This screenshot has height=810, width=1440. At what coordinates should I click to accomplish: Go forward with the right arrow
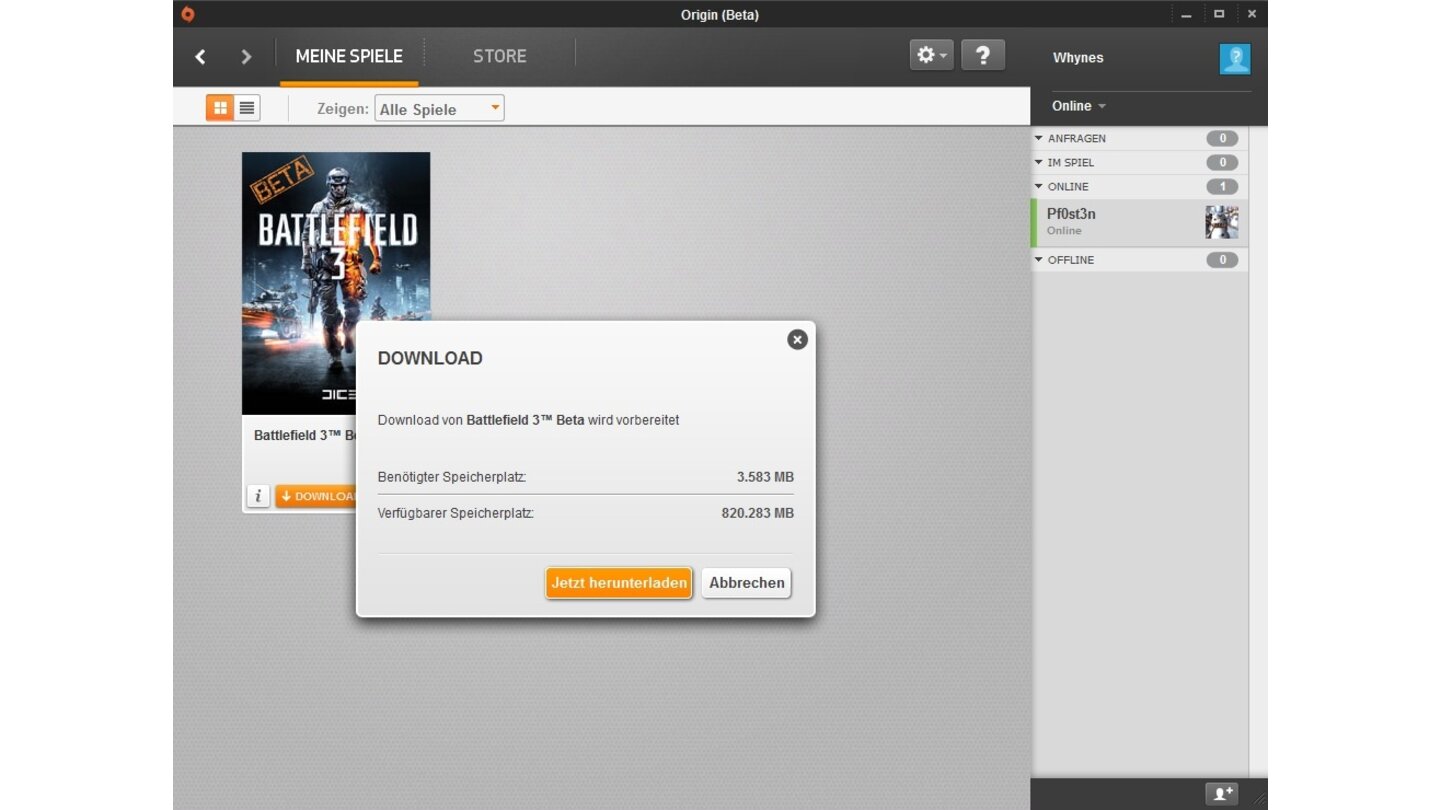246,57
